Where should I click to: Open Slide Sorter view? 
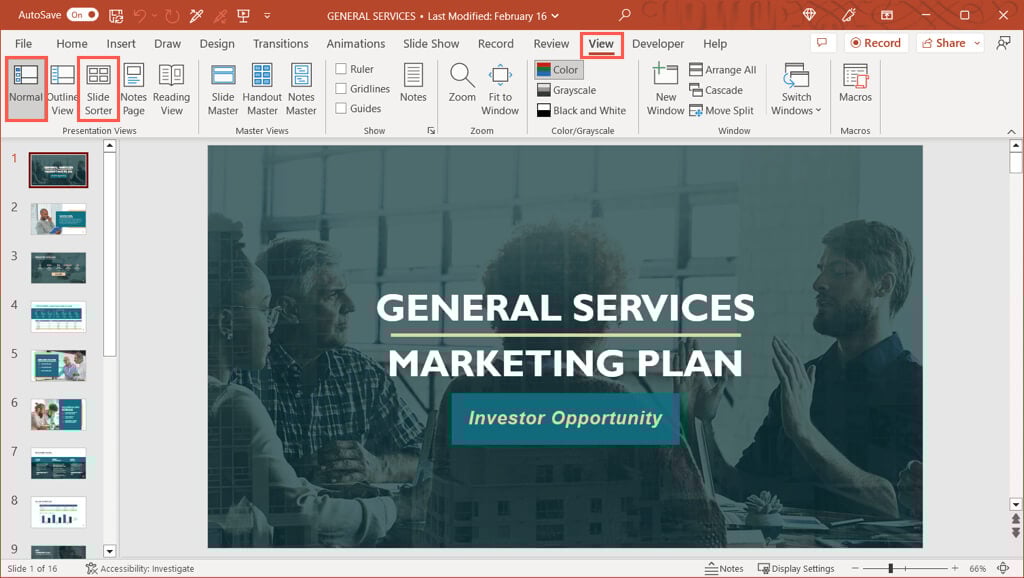[99, 90]
